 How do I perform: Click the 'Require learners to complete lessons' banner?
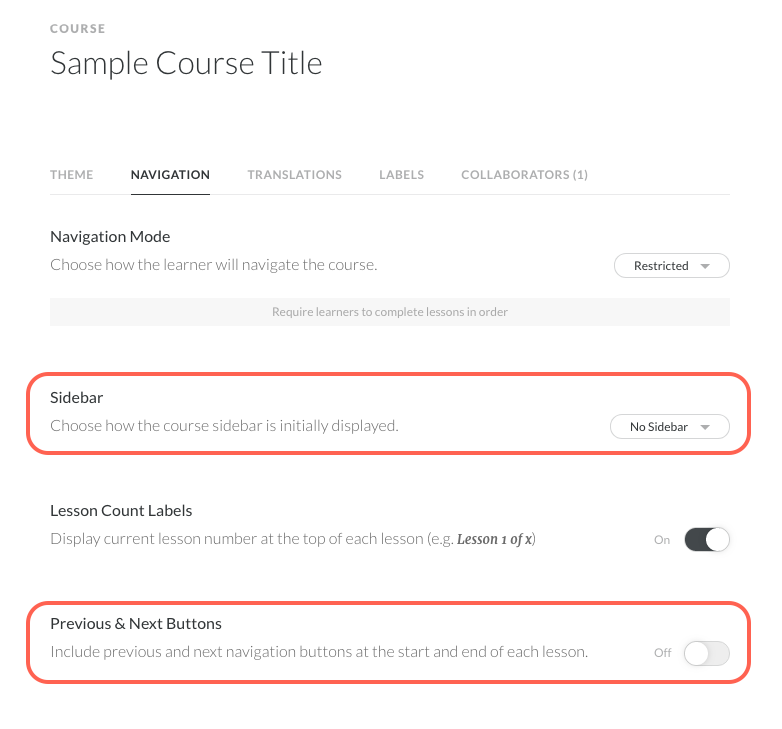click(390, 312)
